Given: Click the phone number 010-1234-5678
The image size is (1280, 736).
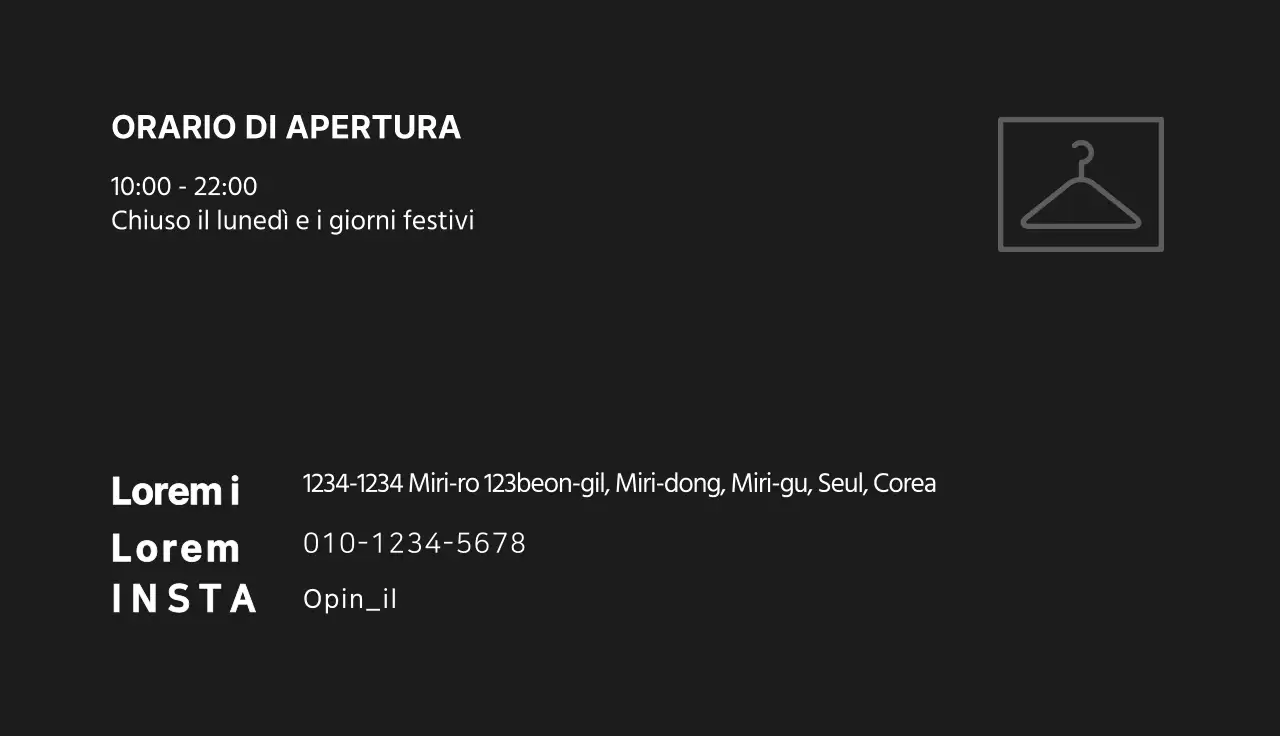Looking at the screenshot, I should click(414, 544).
